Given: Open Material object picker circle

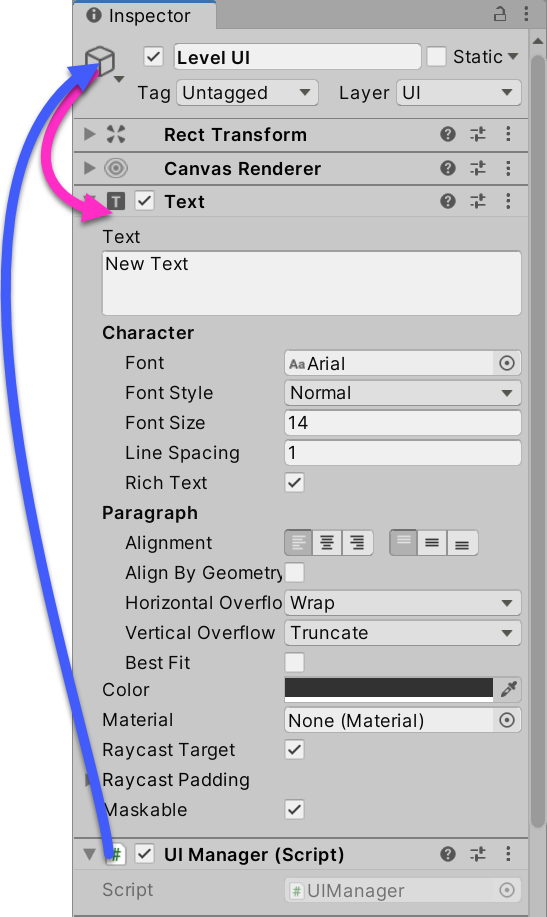Looking at the screenshot, I should (507, 720).
